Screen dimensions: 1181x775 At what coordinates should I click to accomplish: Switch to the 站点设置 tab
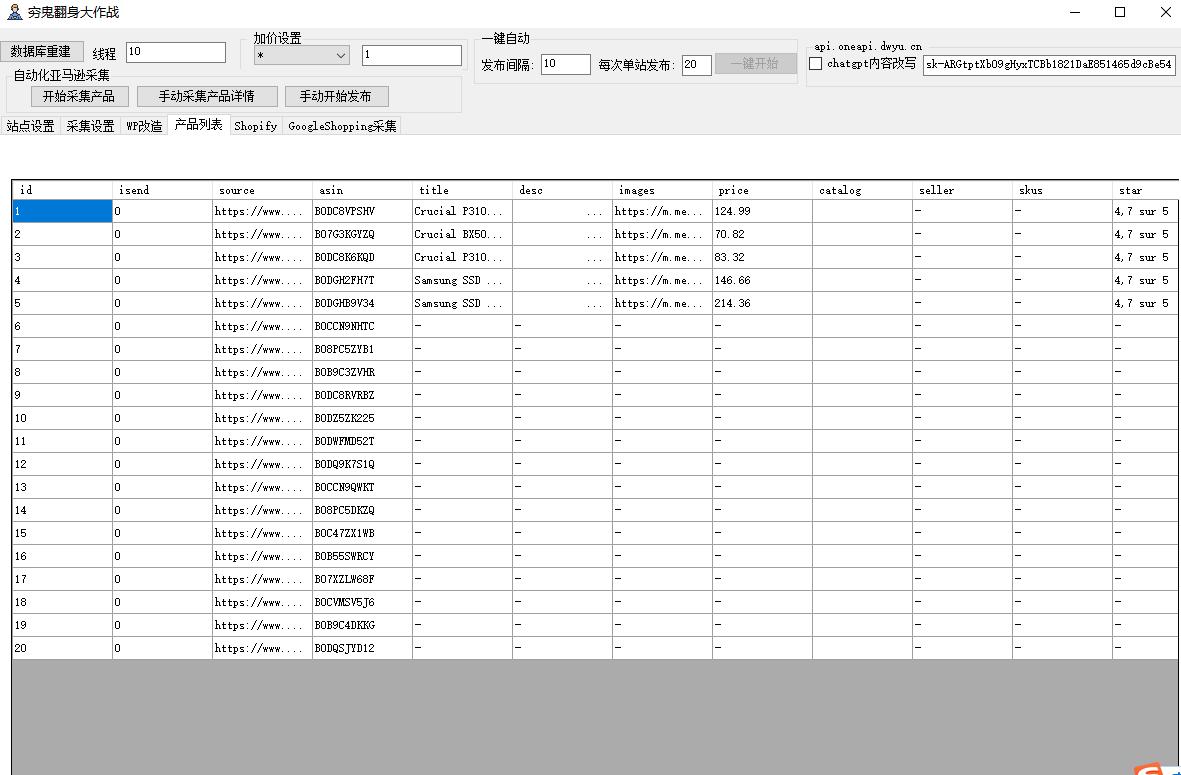[31, 126]
